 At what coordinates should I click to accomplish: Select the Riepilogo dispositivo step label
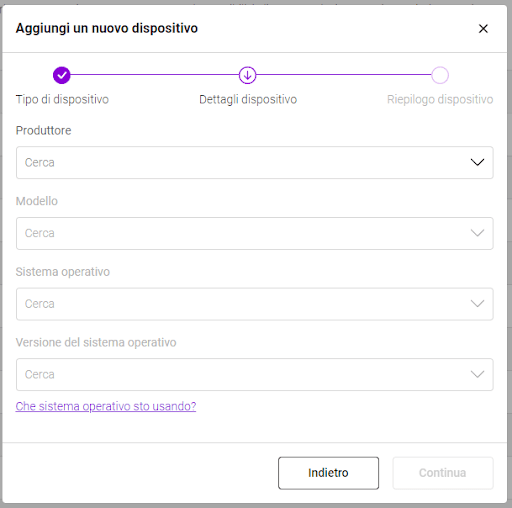tap(440, 99)
